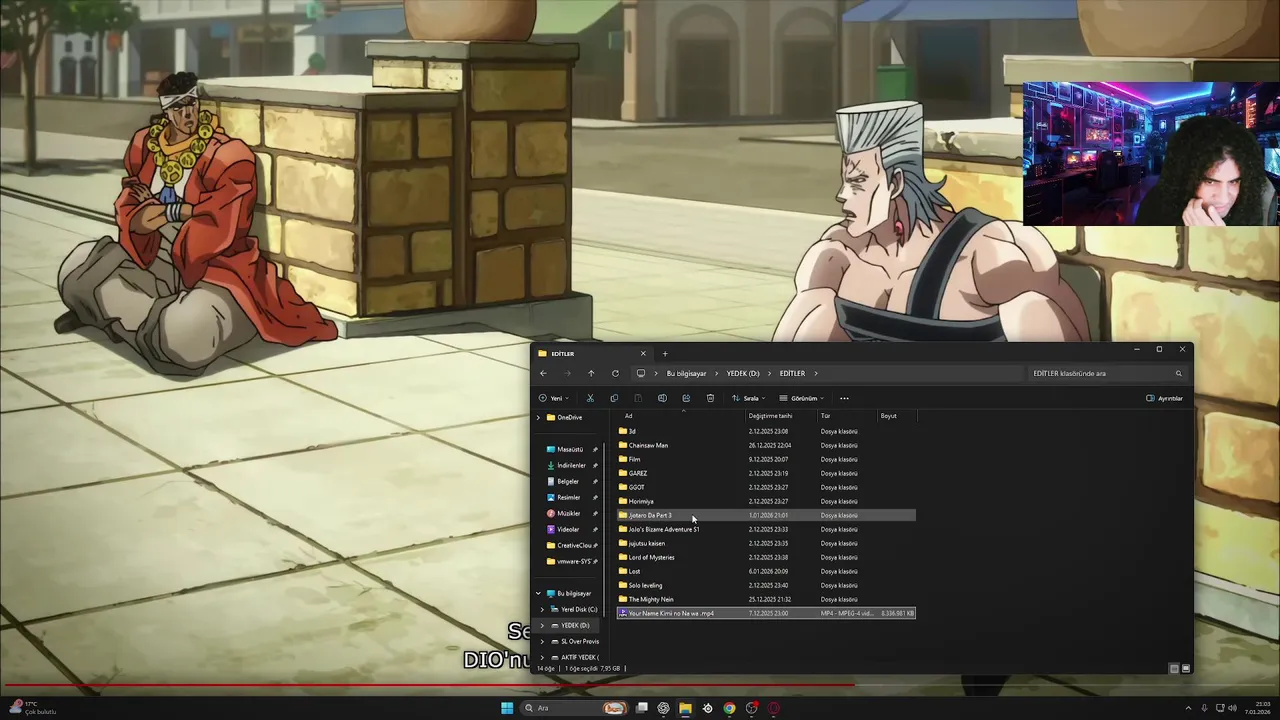Toggle the Ayrıntılar details pane

click(1165, 398)
